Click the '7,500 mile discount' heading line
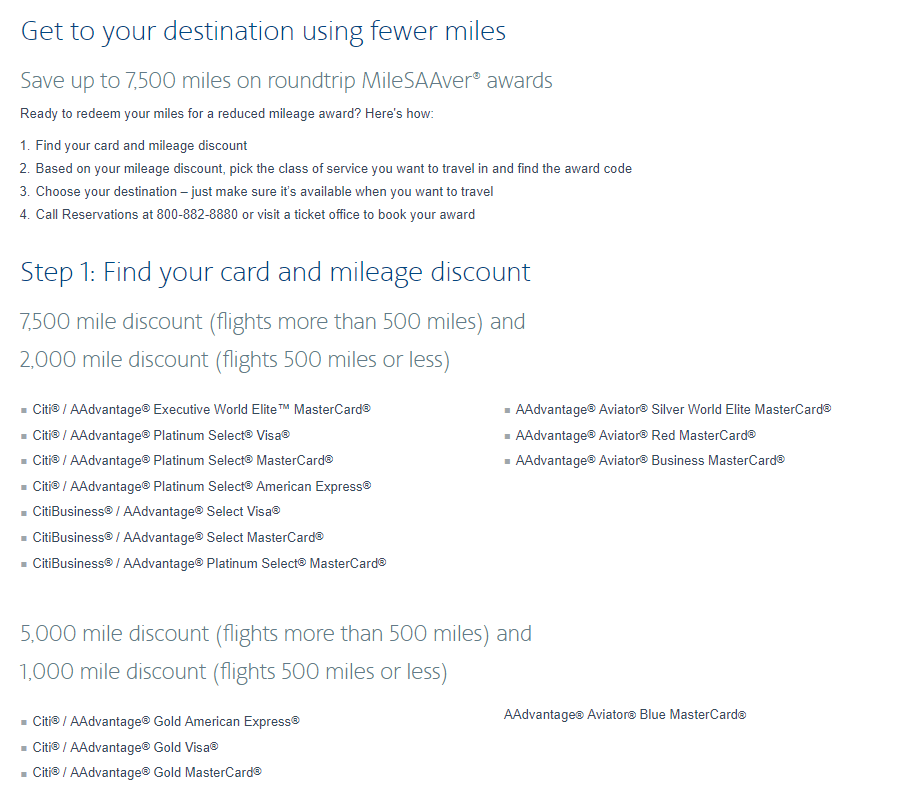This screenshot has width=923, height=795. click(x=272, y=322)
